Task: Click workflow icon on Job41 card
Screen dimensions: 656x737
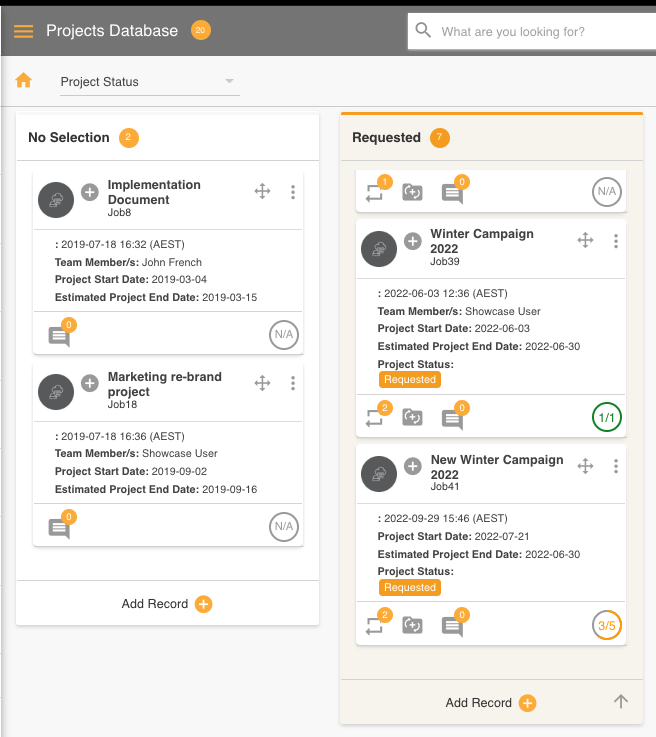Action: (x=375, y=626)
